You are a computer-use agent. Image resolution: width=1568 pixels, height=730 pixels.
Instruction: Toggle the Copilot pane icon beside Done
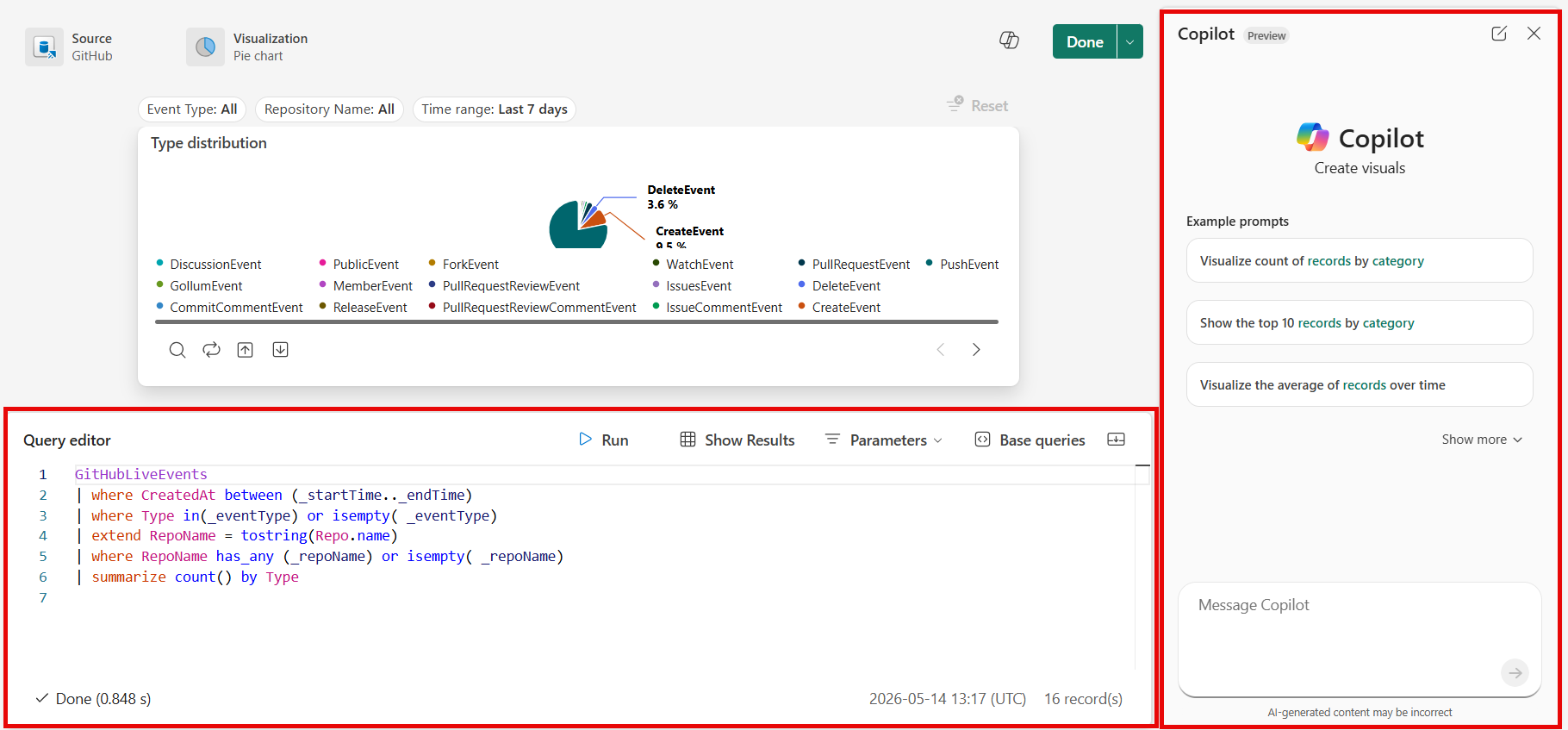1009,41
